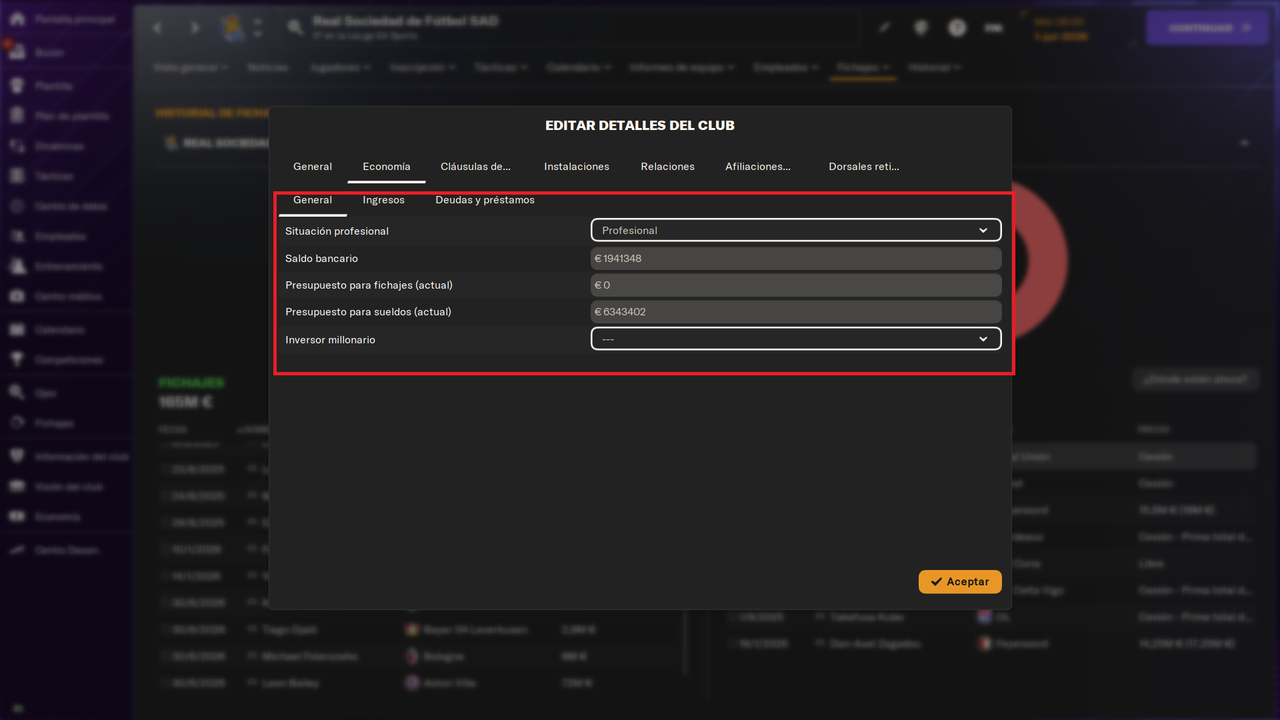Open the Situación profesional dropdown
The height and width of the screenshot is (720, 1280).
(x=796, y=230)
